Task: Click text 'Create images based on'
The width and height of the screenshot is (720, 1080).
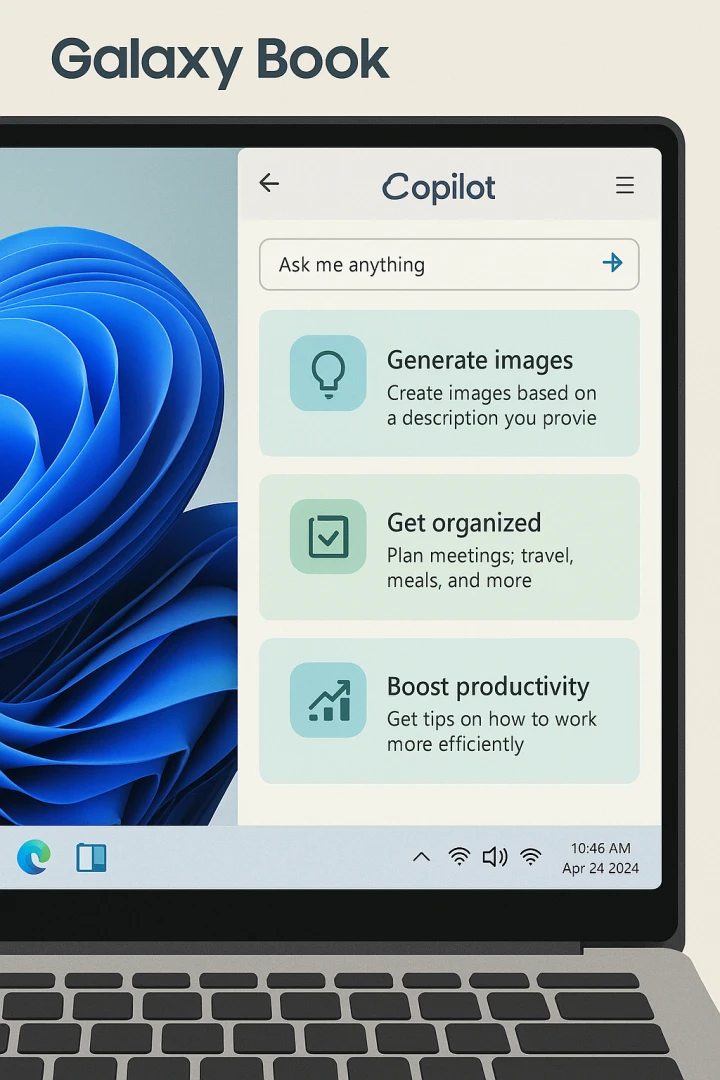Action: pyautogui.click(x=491, y=393)
